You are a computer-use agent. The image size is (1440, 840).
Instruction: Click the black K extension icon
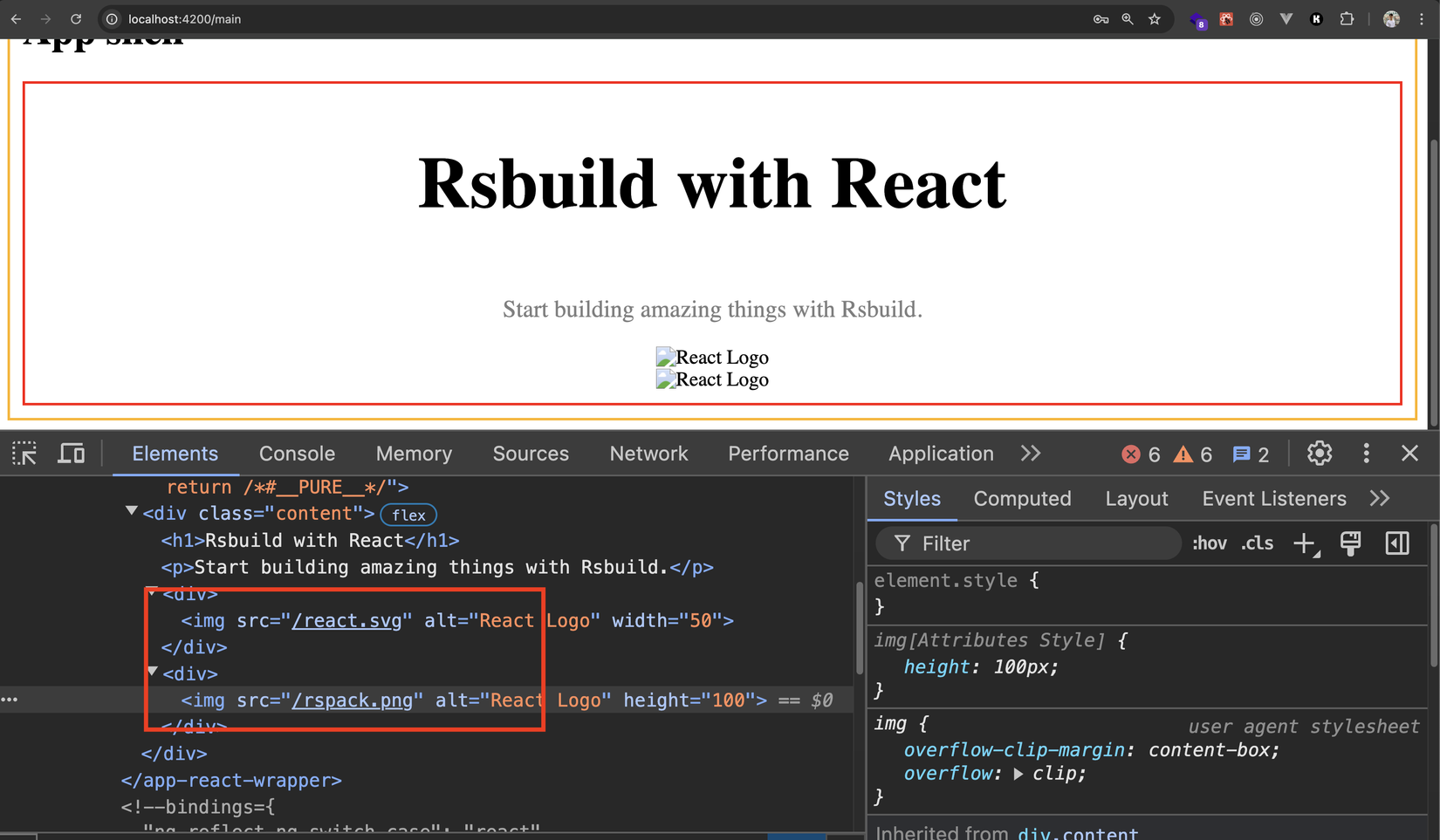[x=1316, y=18]
